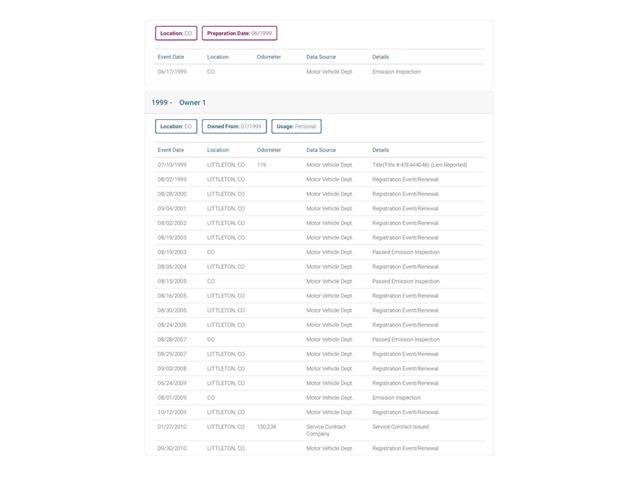This screenshot has width=640, height=480.
Task: Click Details column header in top table
Action: [380, 57]
